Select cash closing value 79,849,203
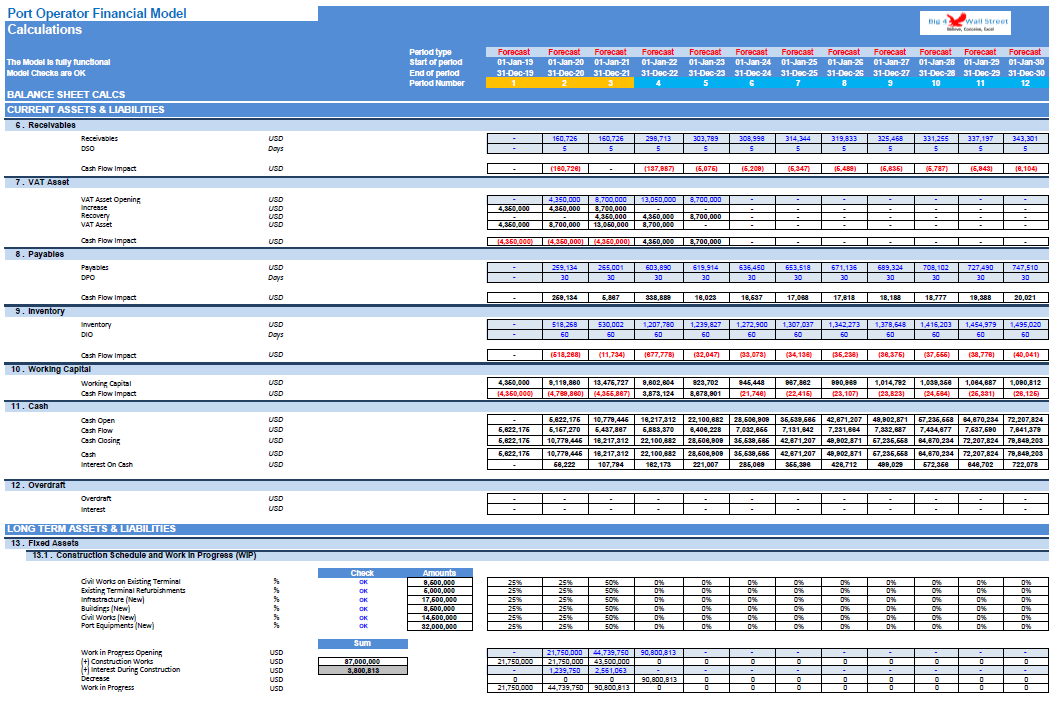 coord(1026,441)
